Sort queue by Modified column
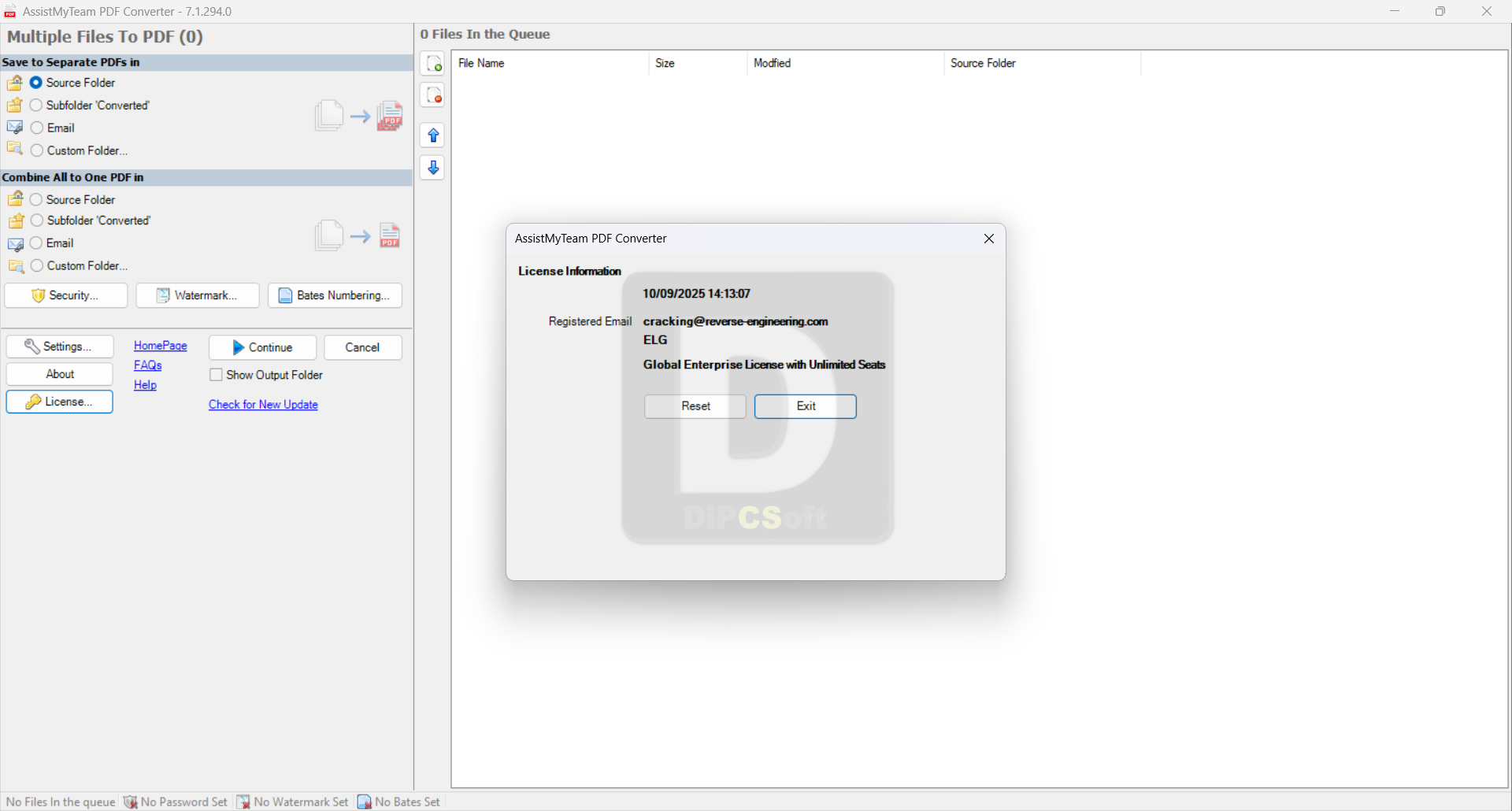 (845, 63)
